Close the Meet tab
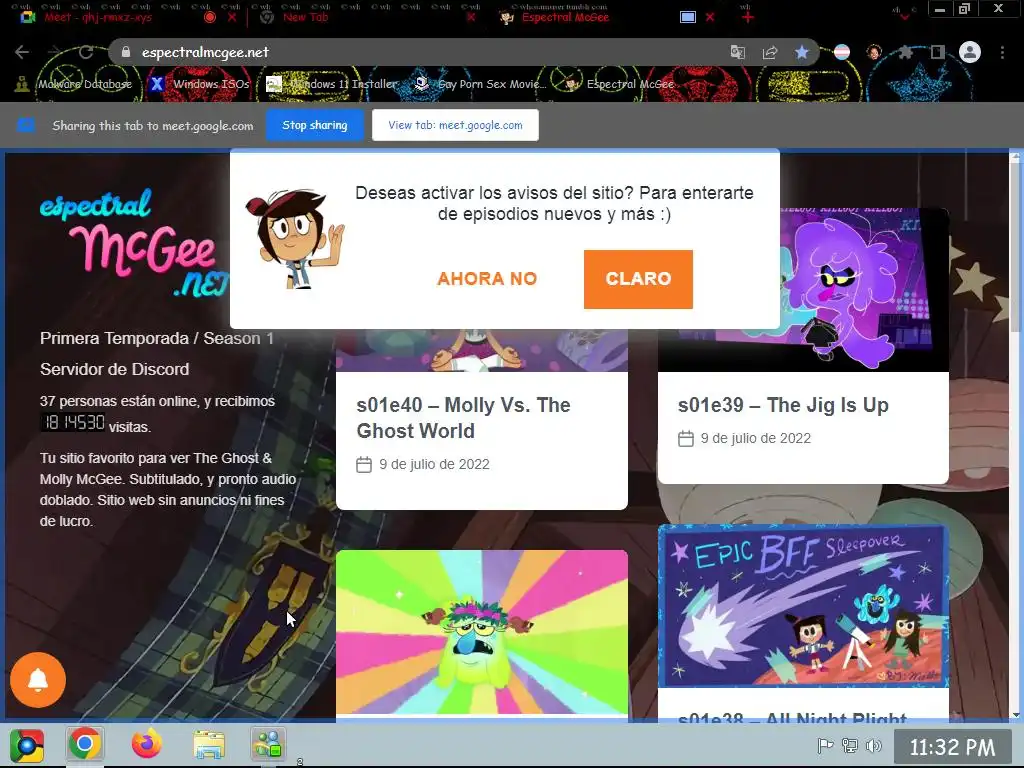 click(x=232, y=18)
